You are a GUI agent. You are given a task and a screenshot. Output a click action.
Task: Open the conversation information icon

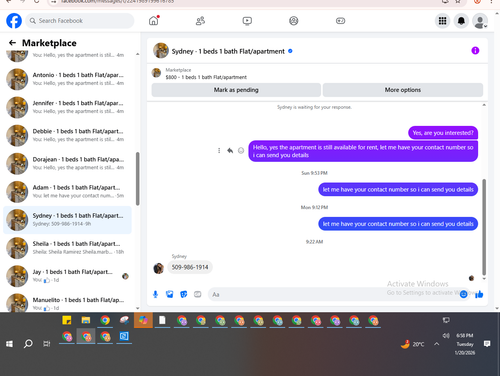[x=475, y=51]
